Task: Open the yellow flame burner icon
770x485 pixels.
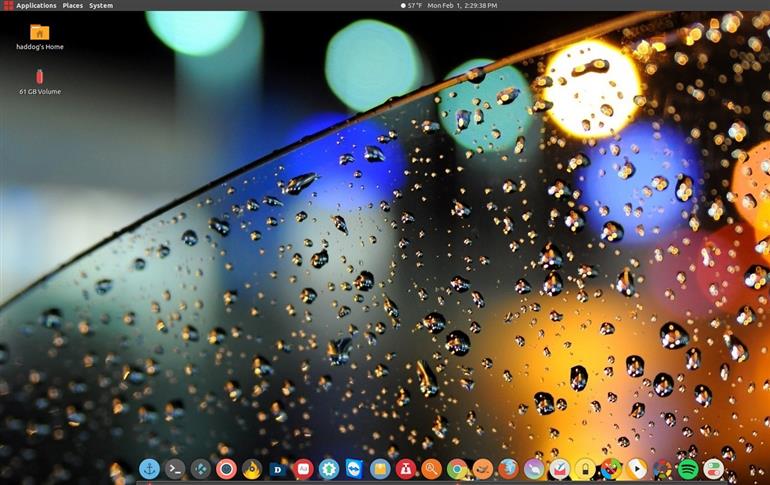Action: pos(252,469)
